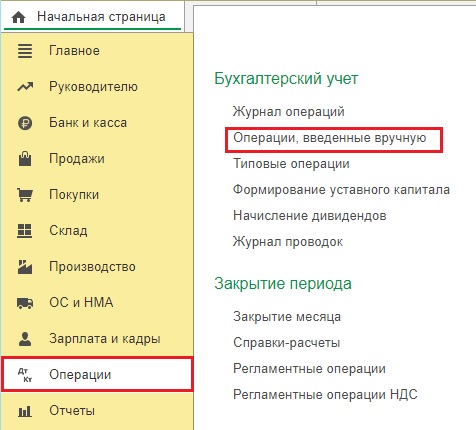This screenshot has width=476, height=430.
Task: Select the ruble coin icon for Банк и касса
Action: click(25, 123)
